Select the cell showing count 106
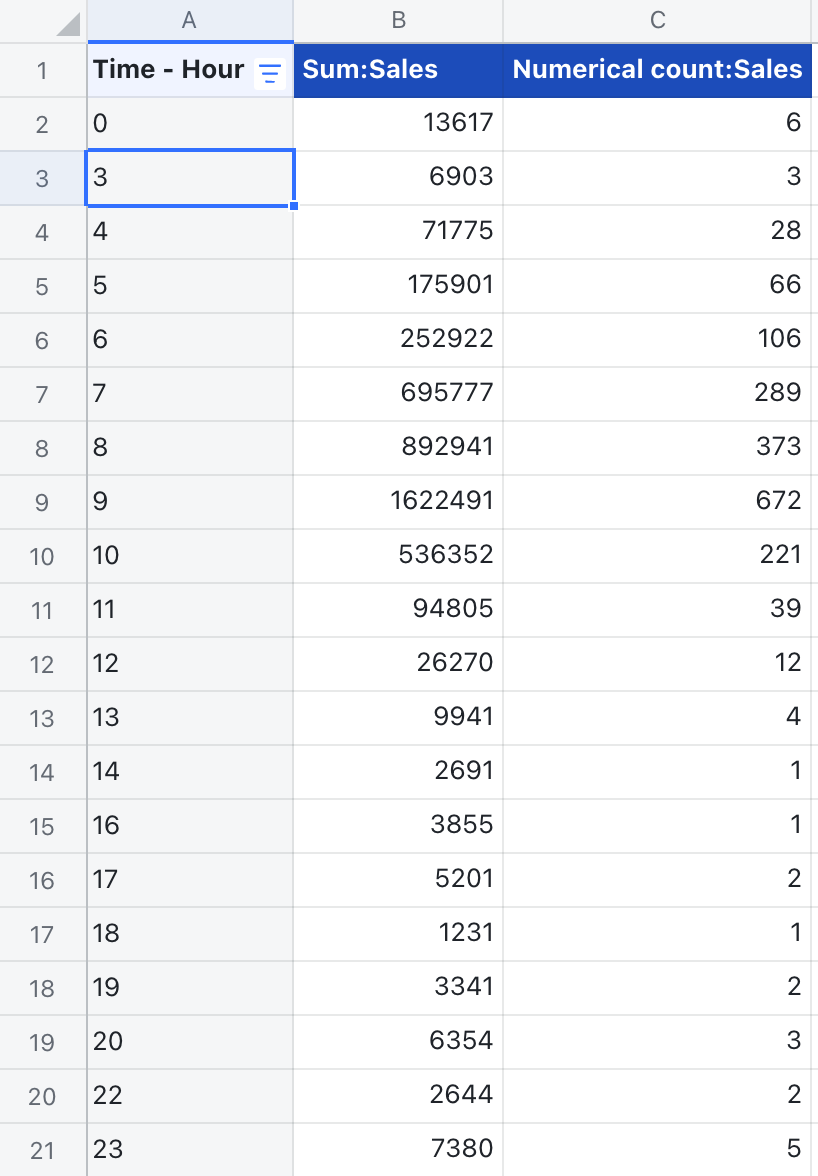818x1176 pixels. (656, 339)
